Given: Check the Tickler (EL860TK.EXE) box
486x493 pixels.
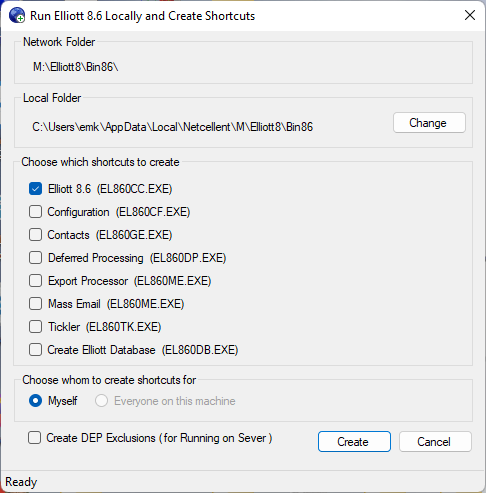Looking at the screenshot, I should coord(35,327).
